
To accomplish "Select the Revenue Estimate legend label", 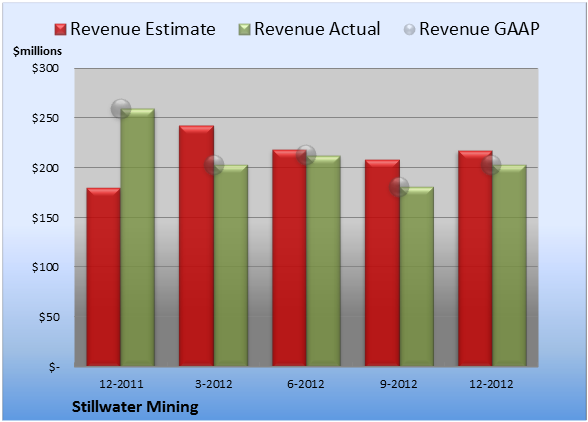I will pyautogui.click(x=143, y=29).
